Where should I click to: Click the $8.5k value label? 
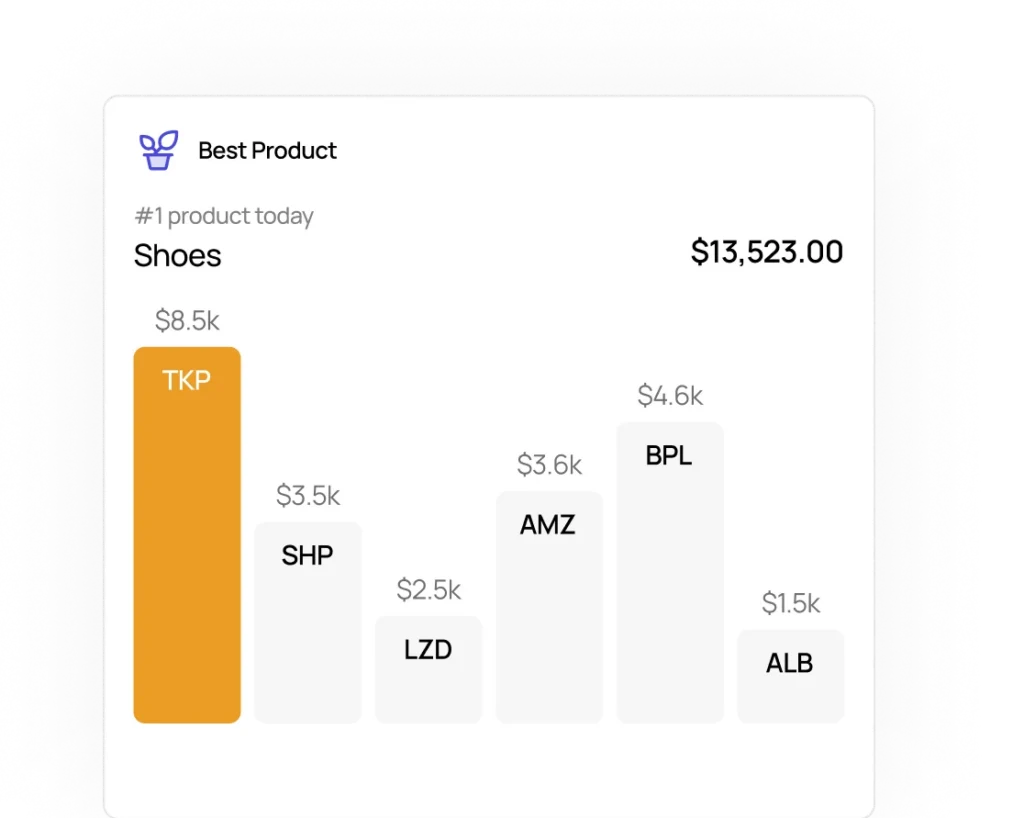point(187,321)
